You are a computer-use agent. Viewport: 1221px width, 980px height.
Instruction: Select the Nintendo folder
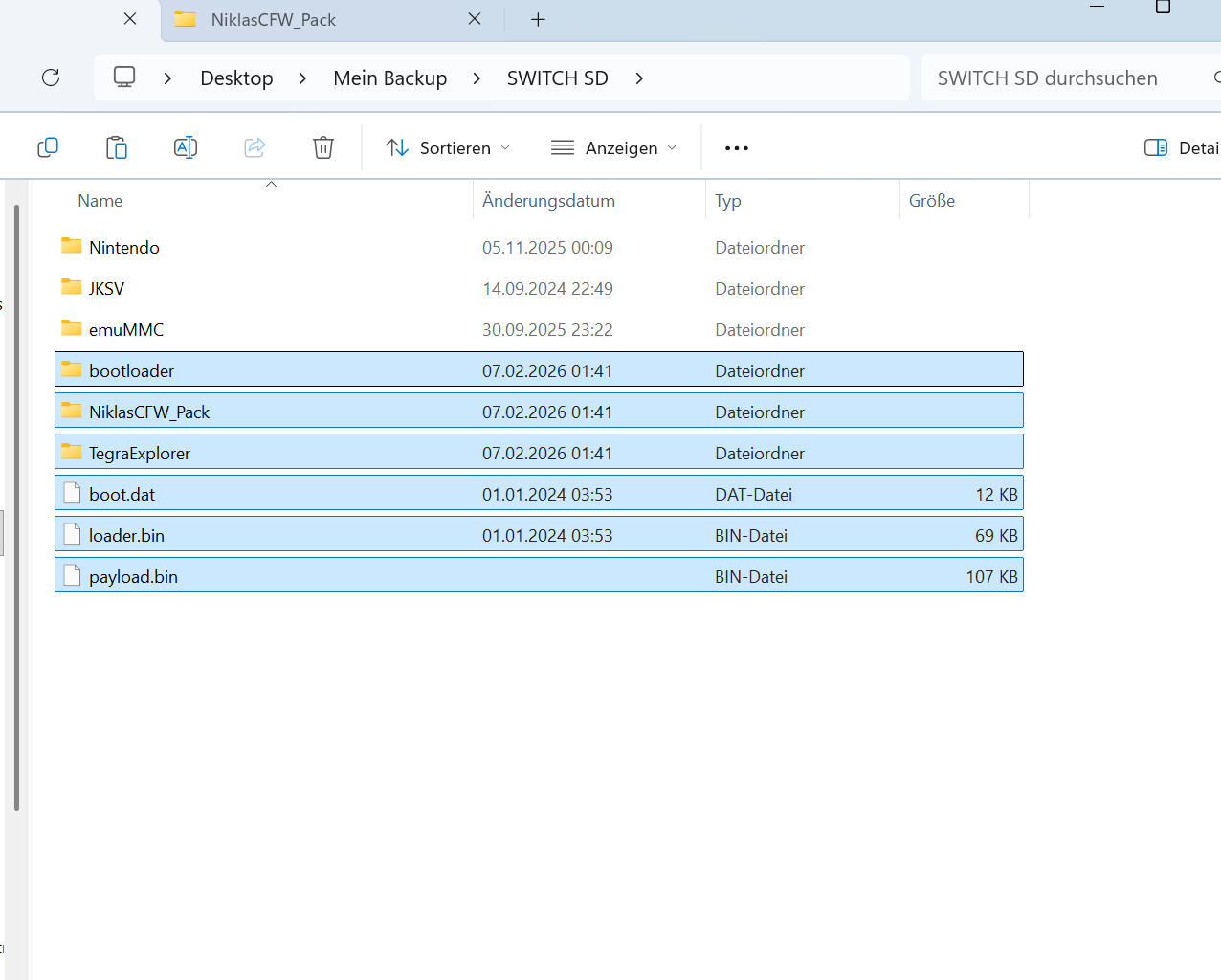click(x=124, y=248)
